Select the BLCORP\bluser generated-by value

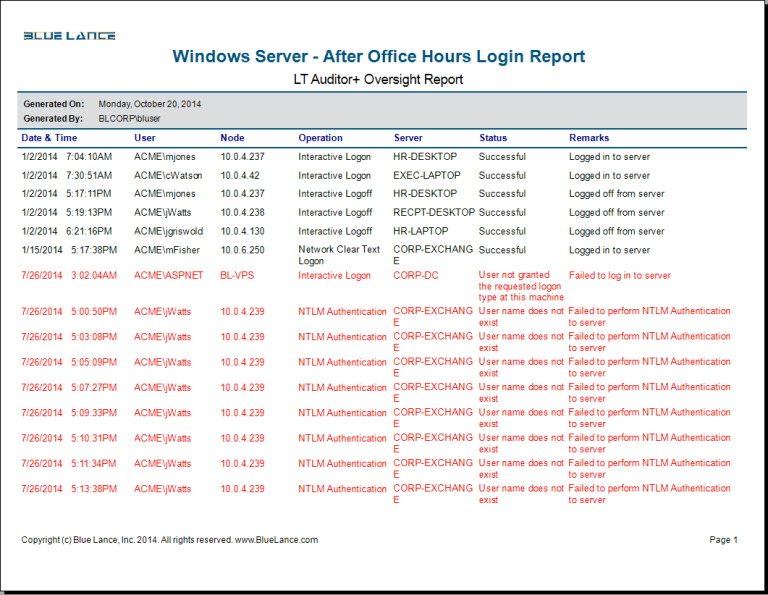(129, 118)
